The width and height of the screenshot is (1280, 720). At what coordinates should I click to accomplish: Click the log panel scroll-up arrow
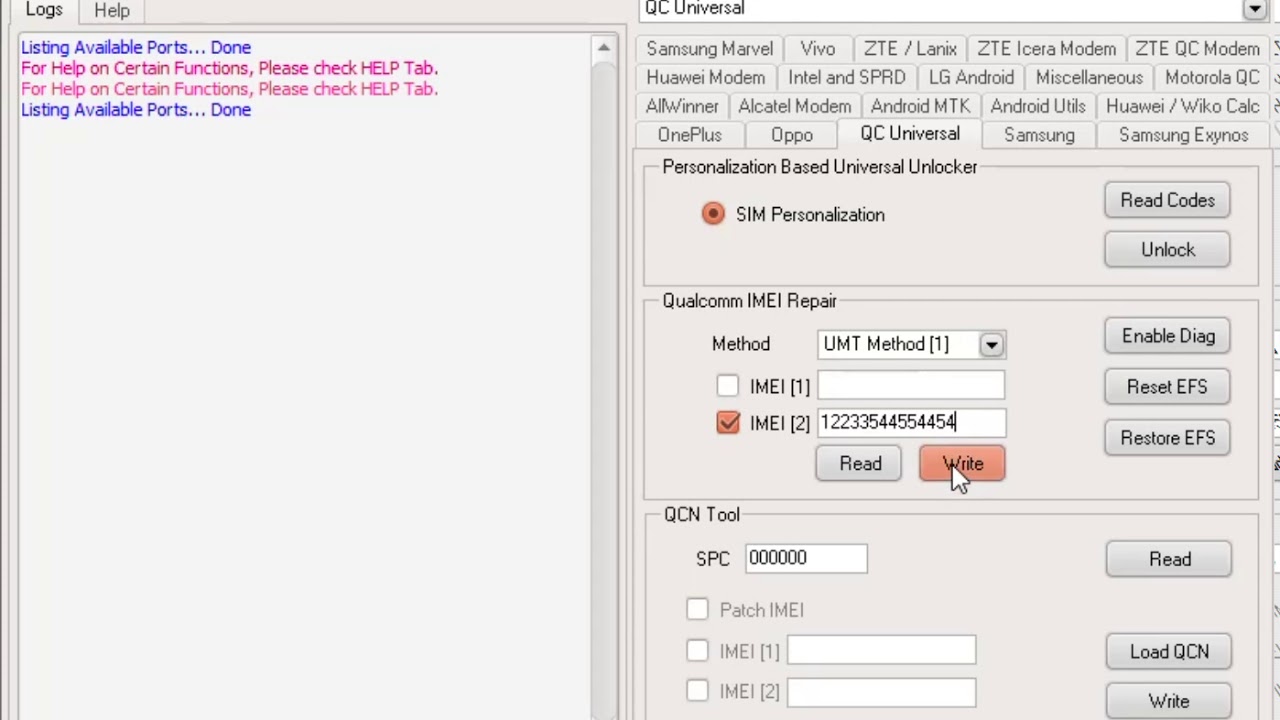tap(603, 48)
